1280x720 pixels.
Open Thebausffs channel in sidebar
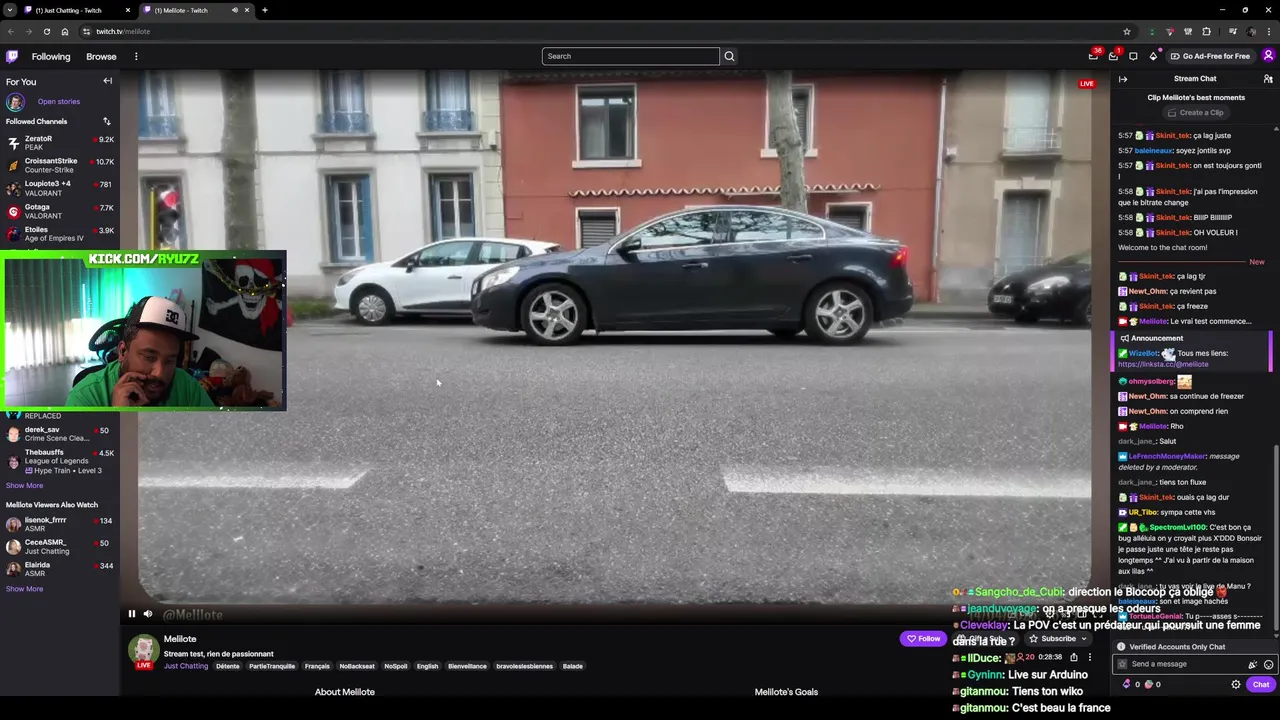60,461
